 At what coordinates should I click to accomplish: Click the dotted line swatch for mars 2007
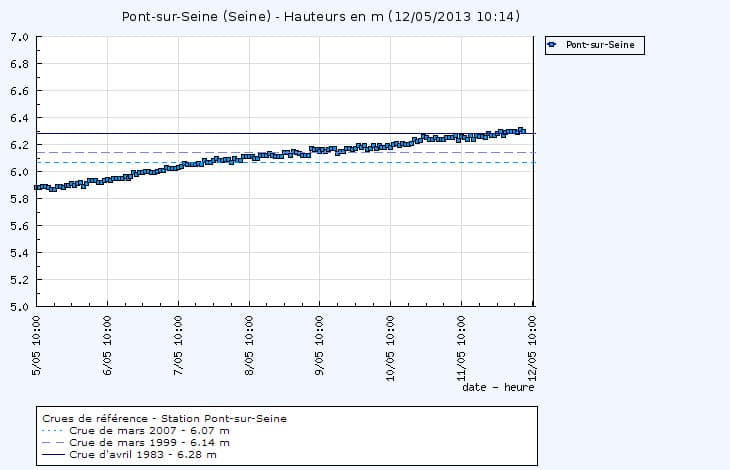coord(54,430)
